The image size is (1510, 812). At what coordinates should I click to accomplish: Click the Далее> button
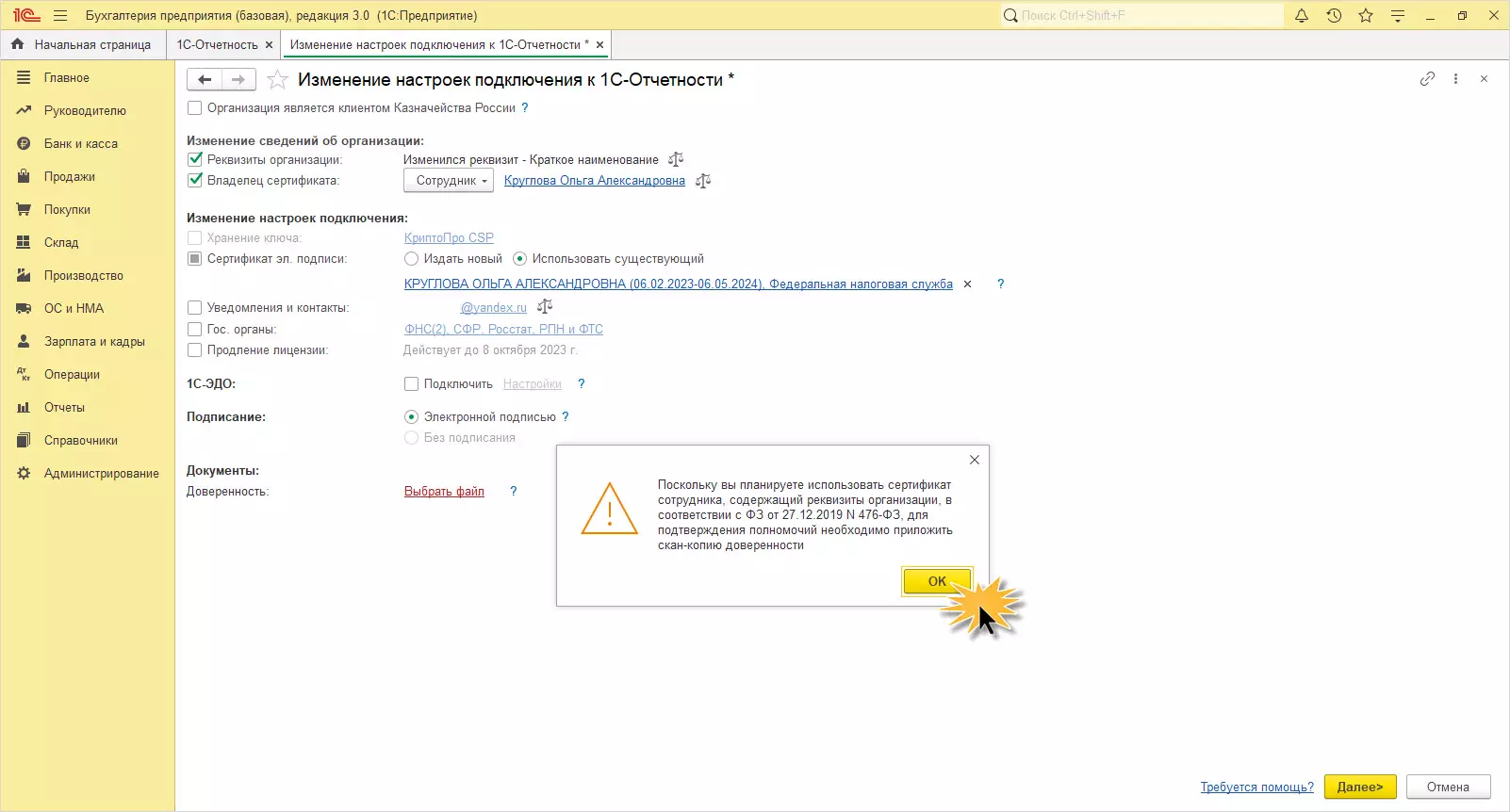point(1360,787)
